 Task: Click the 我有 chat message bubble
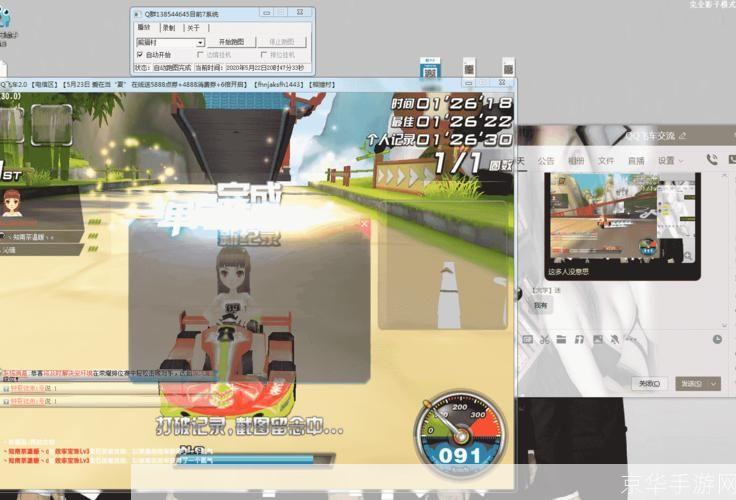pos(540,305)
